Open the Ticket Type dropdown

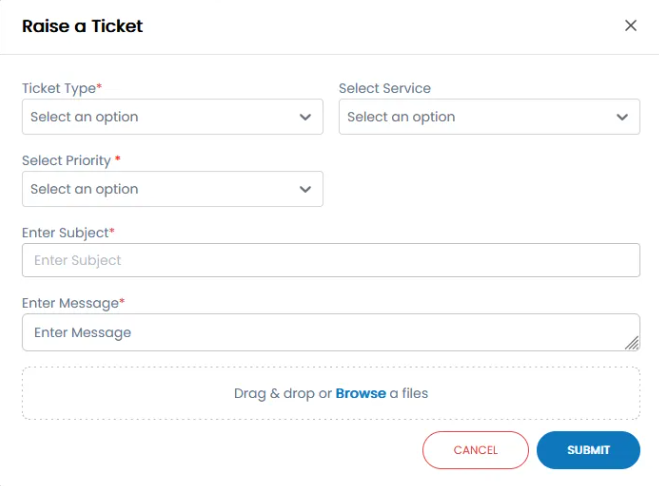pos(160,117)
